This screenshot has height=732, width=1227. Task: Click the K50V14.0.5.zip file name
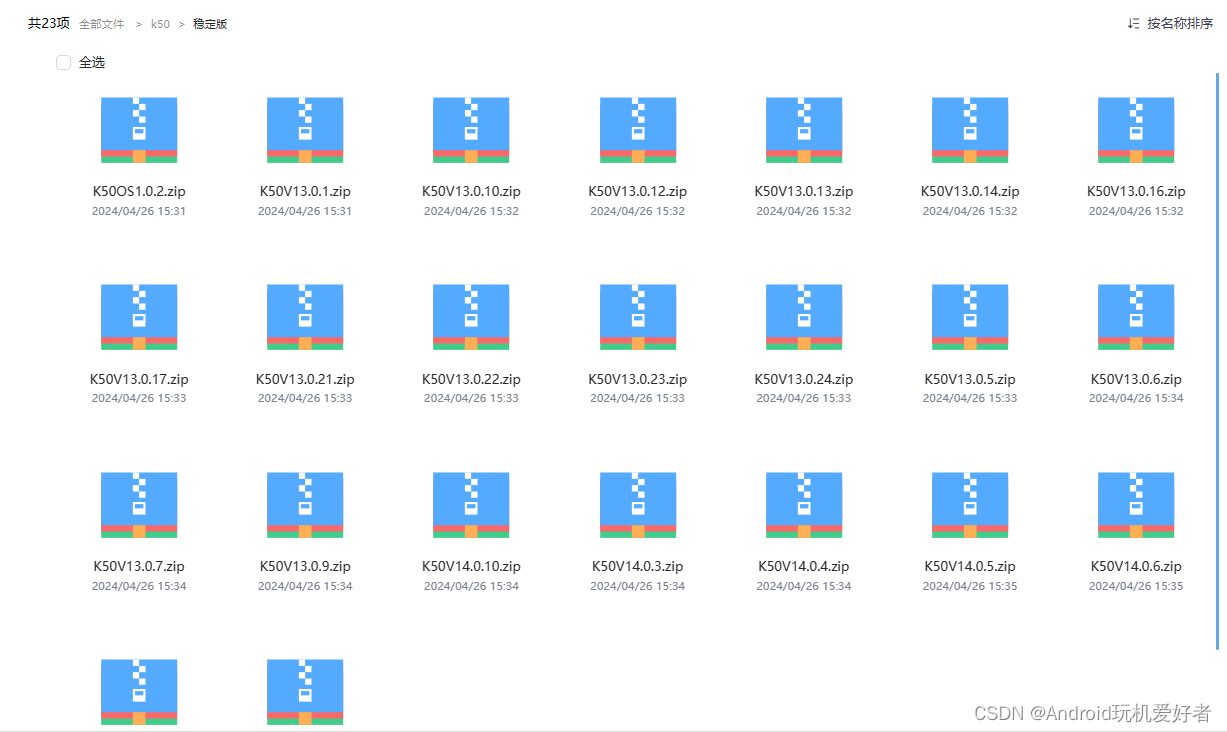[970, 566]
